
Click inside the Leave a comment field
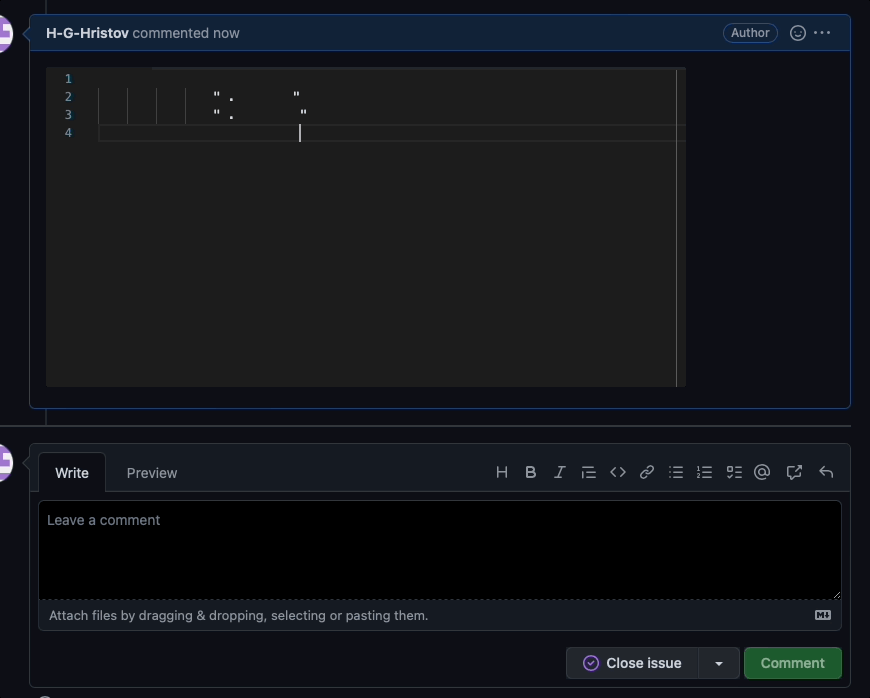[x=440, y=548]
